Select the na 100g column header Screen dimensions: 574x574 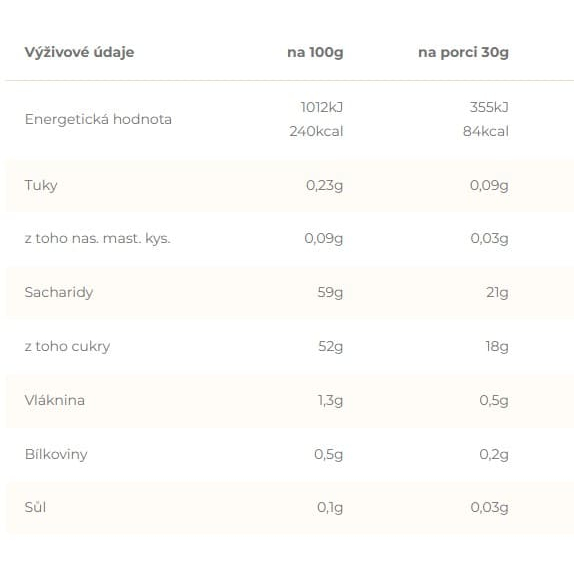315,52
